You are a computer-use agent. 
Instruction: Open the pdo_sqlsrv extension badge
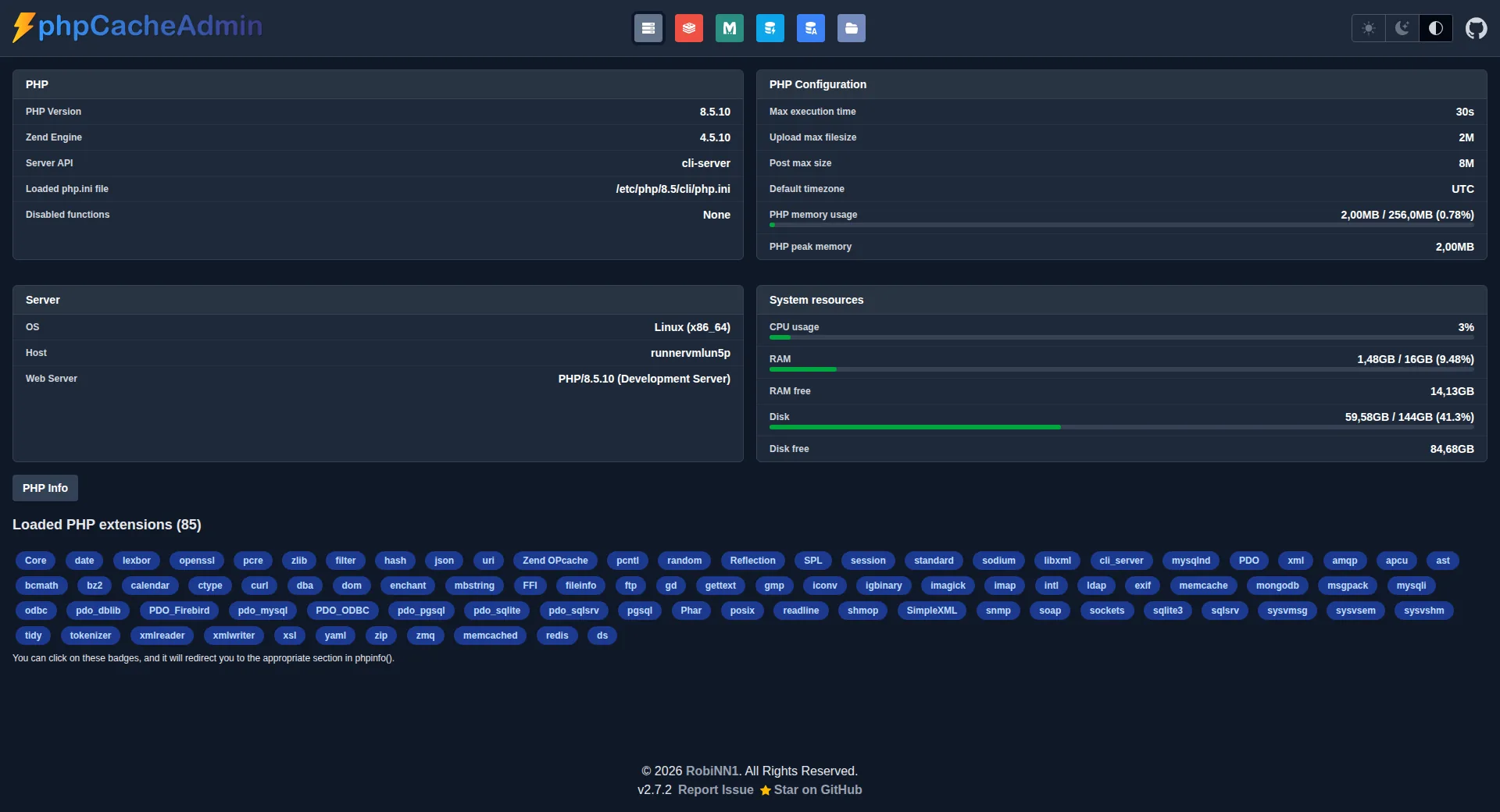(573, 611)
